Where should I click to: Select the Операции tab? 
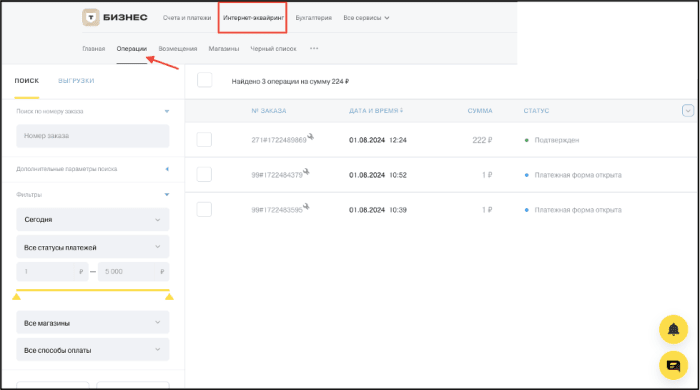click(x=132, y=49)
